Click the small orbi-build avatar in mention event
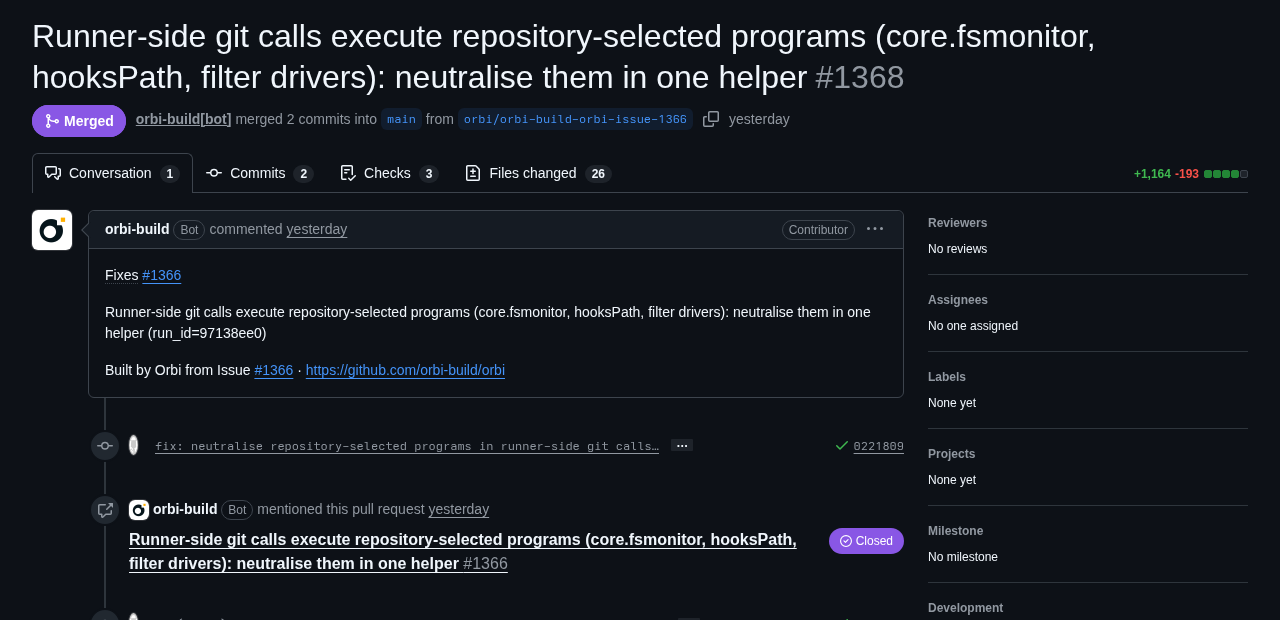This screenshot has width=1280, height=620. [x=139, y=510]
